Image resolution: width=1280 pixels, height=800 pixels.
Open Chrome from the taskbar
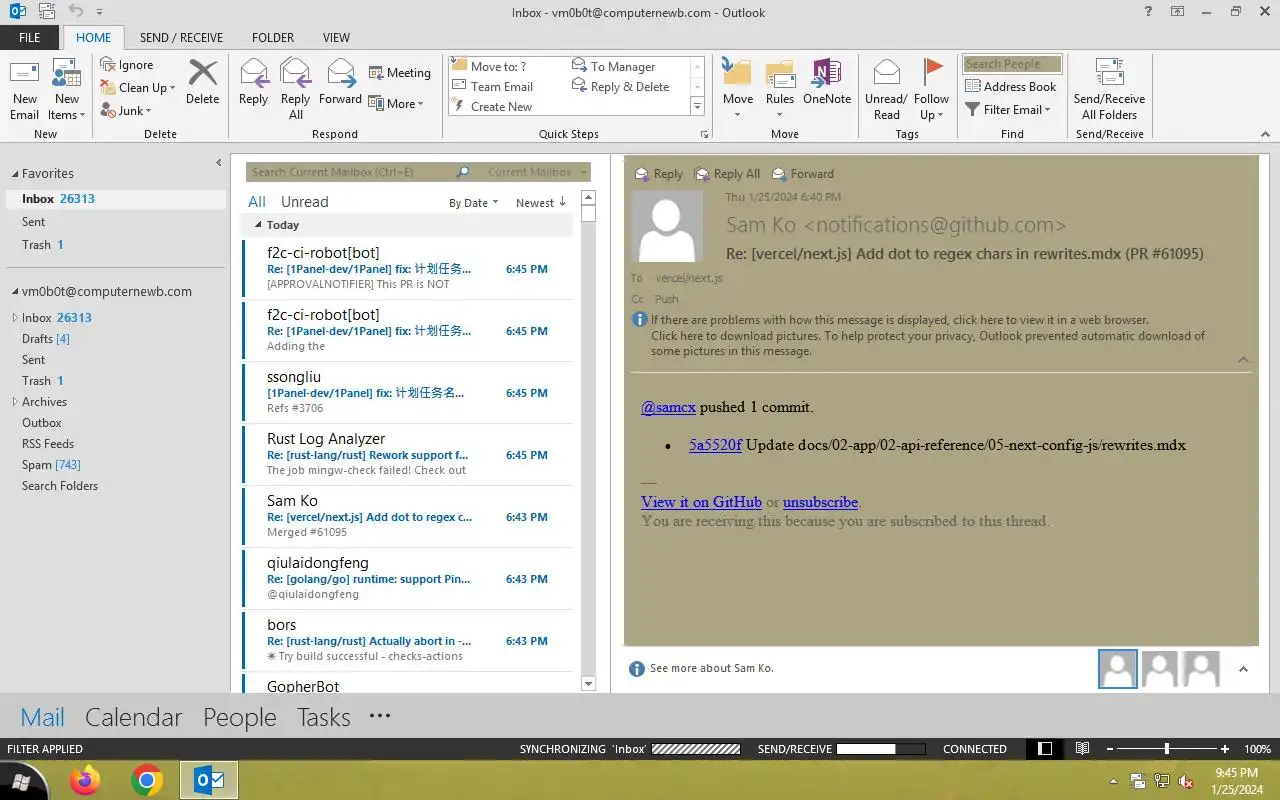click(x=147, y=780)
